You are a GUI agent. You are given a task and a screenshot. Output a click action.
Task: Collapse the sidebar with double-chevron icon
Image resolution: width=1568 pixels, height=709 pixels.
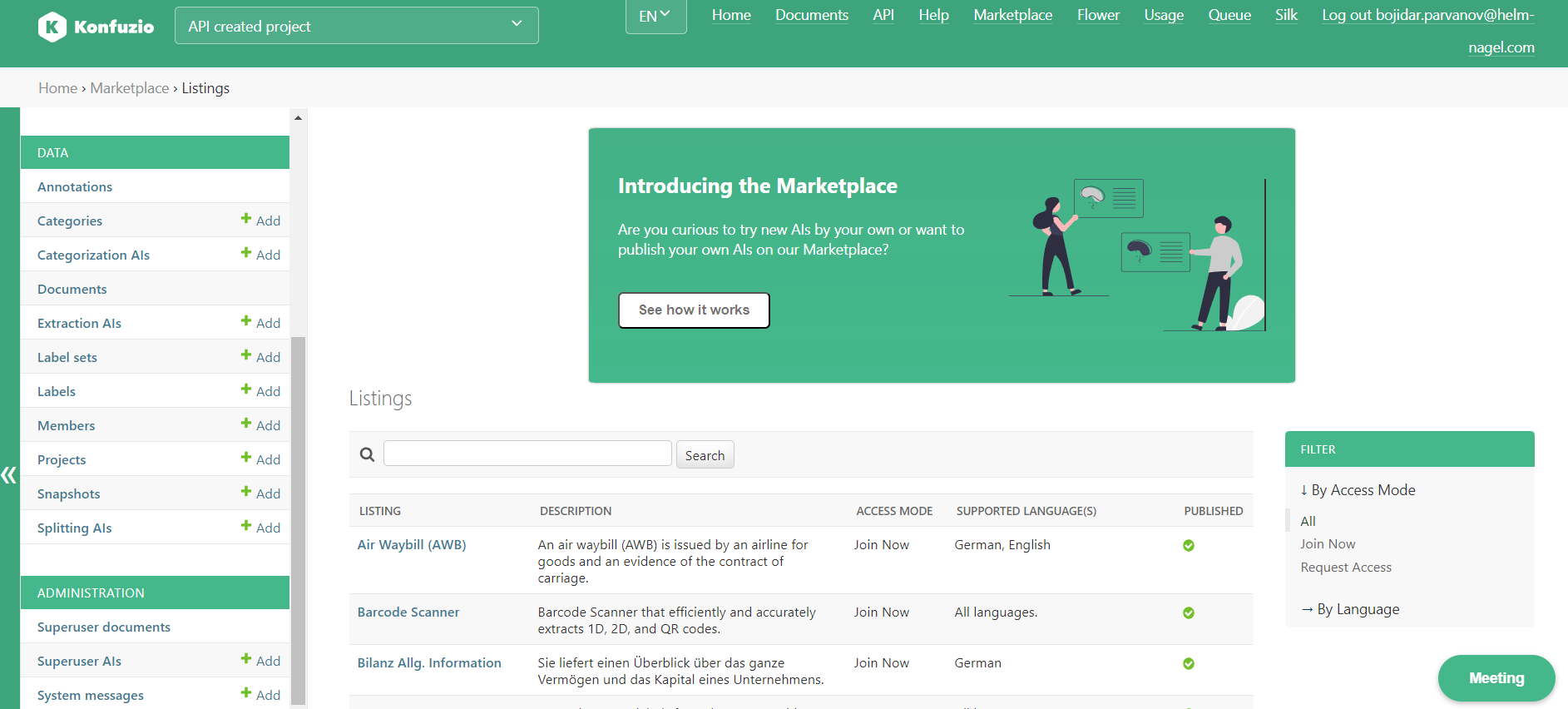(x=9, y=475)
